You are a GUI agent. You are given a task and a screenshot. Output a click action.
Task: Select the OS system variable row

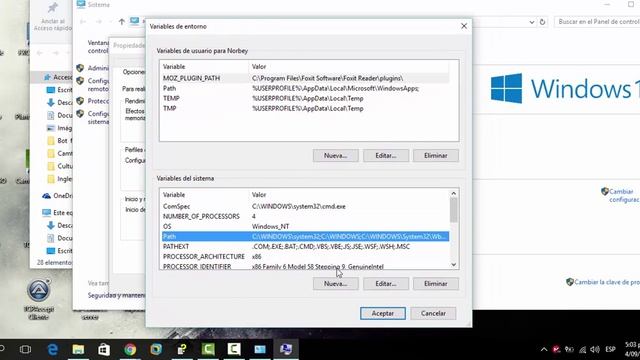click(x=305, y=227)
